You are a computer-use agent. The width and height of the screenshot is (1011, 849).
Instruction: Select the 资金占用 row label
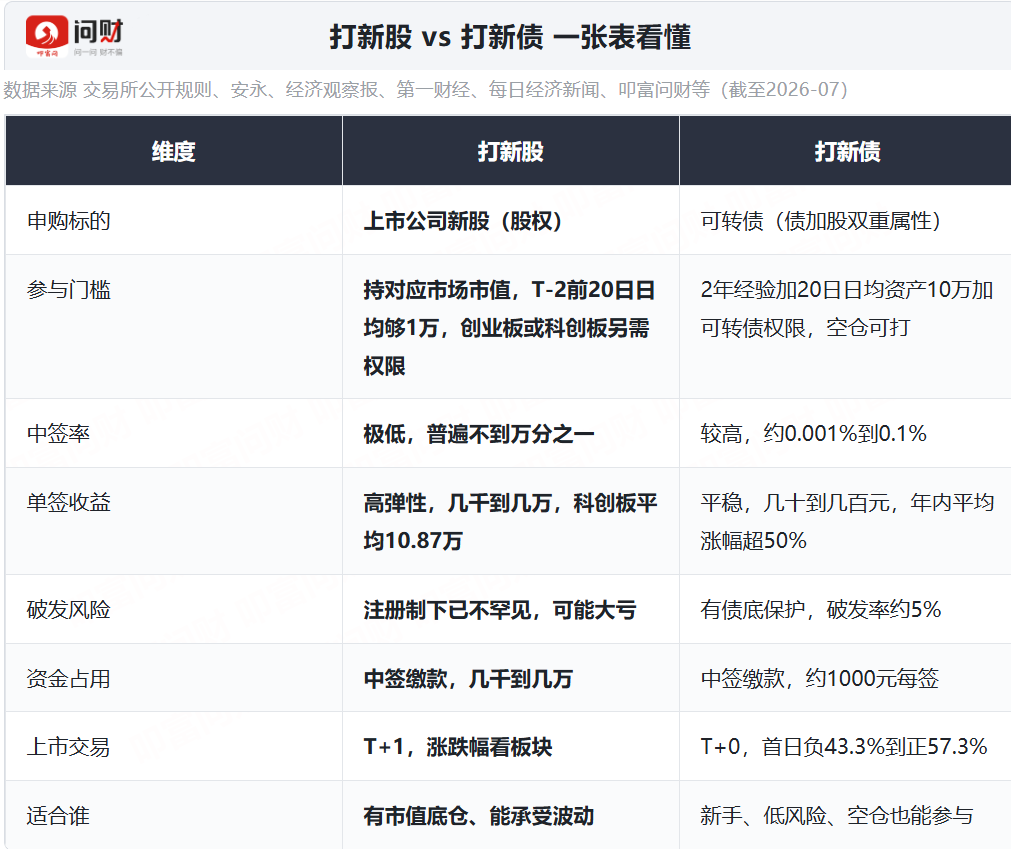[x=68, y=679]
